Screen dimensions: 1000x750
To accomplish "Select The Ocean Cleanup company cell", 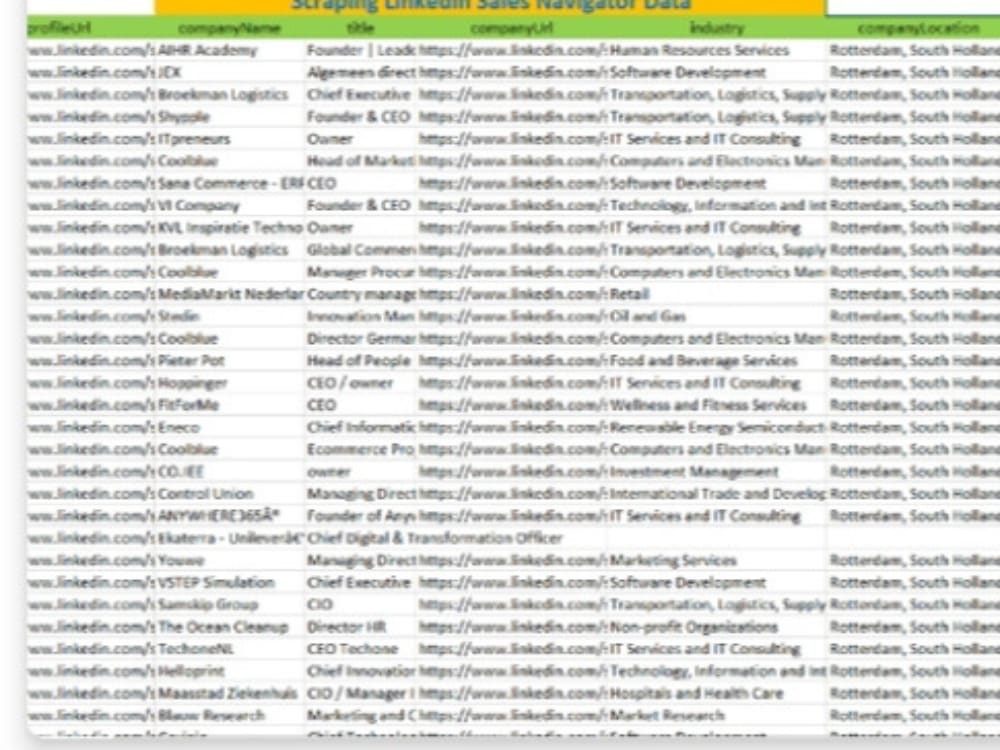I will click(230, 627).
